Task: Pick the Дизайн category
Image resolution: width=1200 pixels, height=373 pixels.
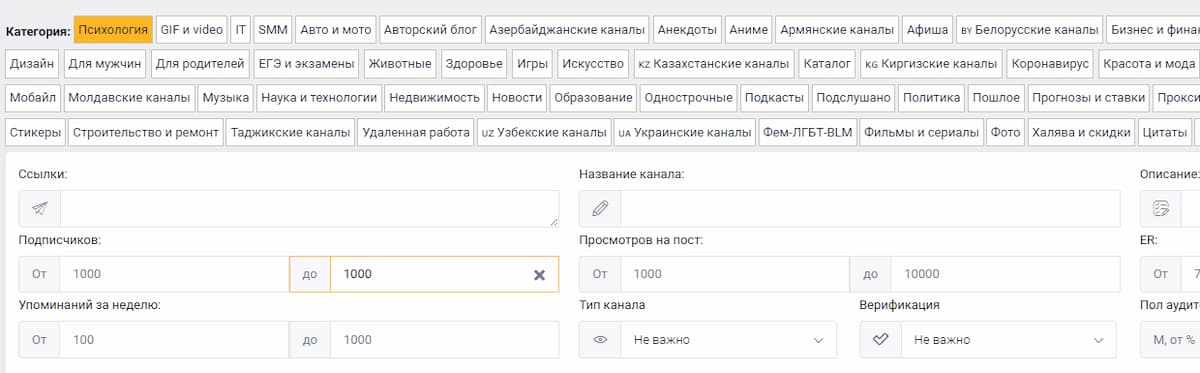Action: click(x=32, y=64)
